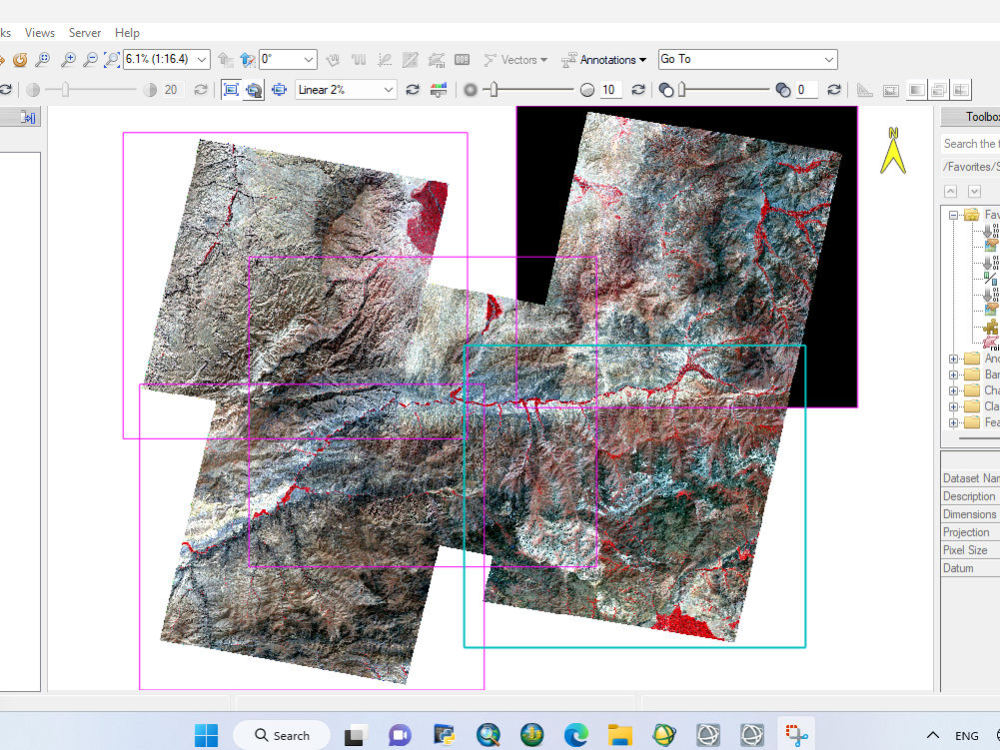Select the band-math slash tool icon in Favorites
This screenshot has width=1000, height=750.
(991, 277)
